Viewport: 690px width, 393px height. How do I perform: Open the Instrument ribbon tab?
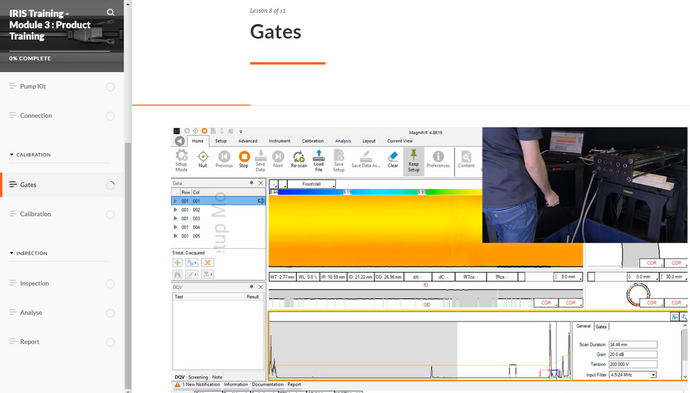point(279,141)
